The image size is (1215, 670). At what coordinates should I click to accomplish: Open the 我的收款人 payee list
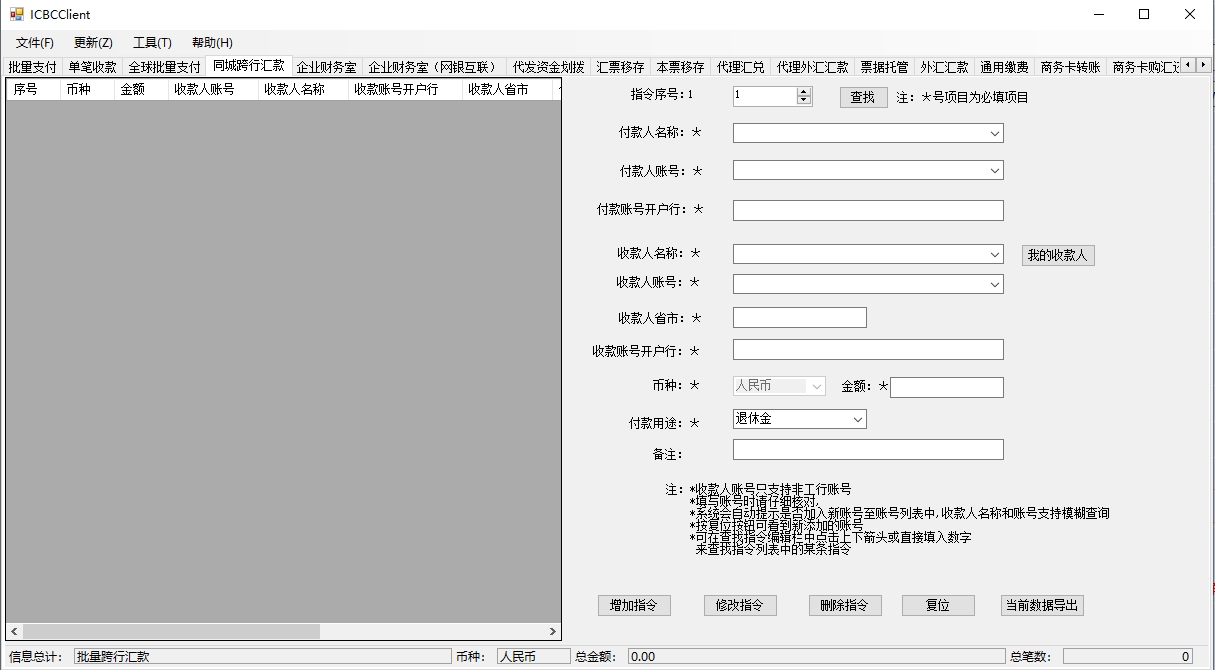1057,255
